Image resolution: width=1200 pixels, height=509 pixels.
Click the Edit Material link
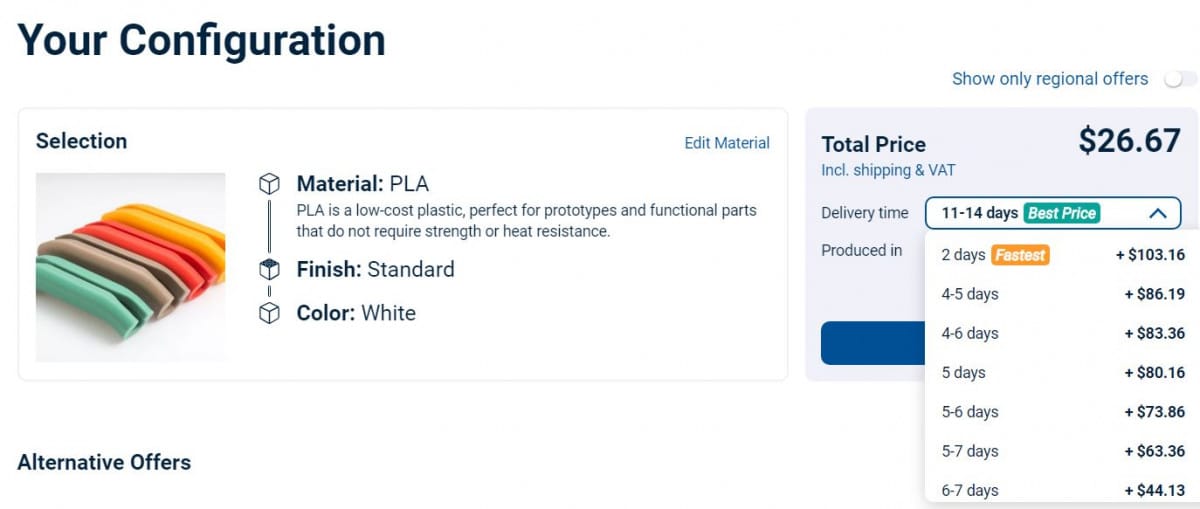tap(727, 143)
